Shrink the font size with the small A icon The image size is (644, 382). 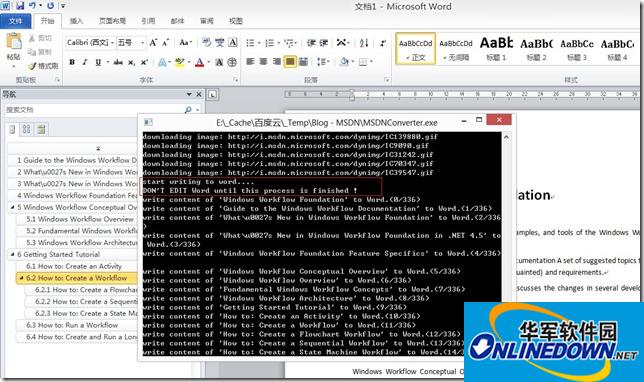coord(166,43)
